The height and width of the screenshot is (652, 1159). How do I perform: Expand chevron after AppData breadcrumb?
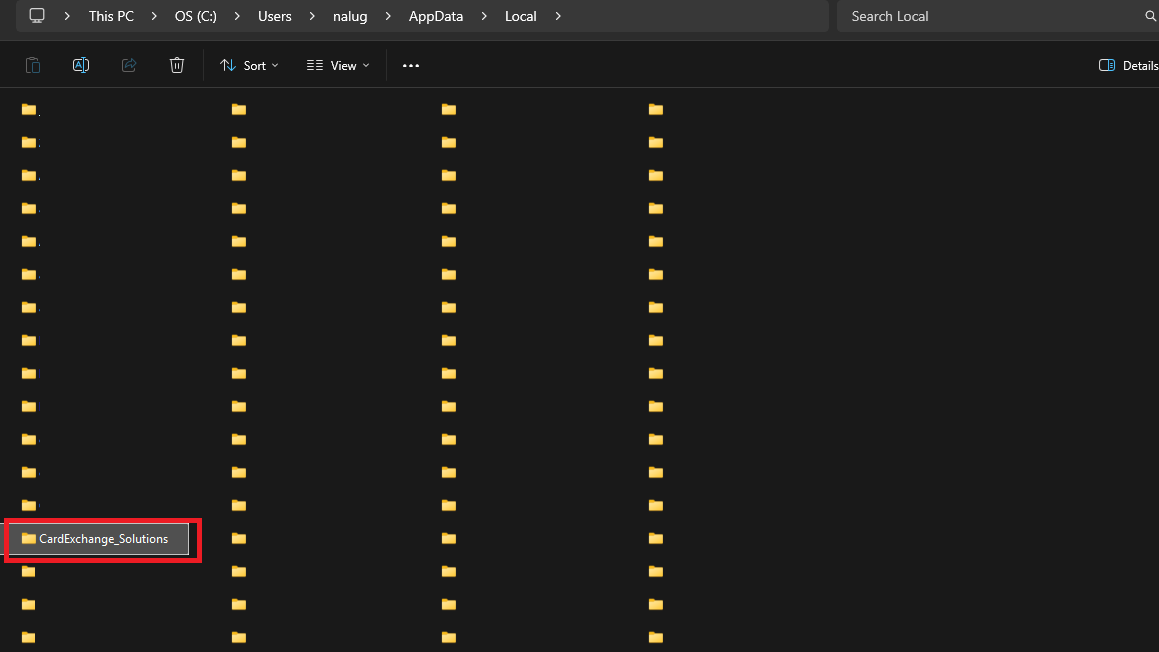click(x=484, y=16)
